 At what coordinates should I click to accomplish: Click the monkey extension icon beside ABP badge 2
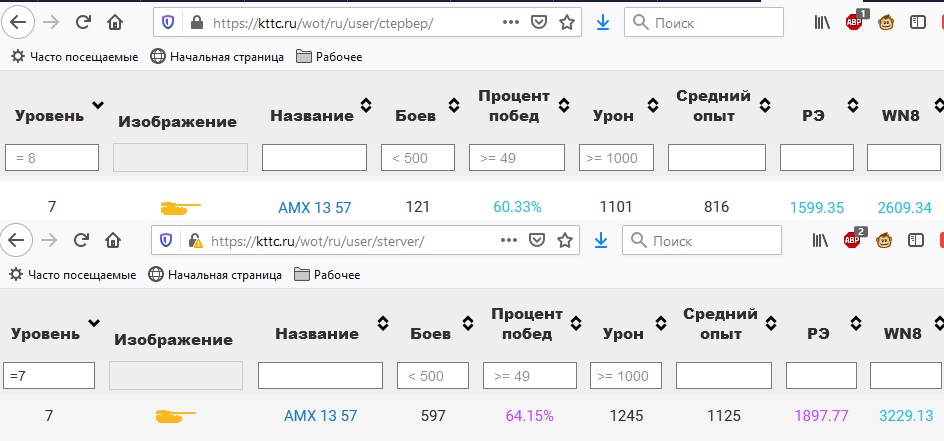click(886, 240)
